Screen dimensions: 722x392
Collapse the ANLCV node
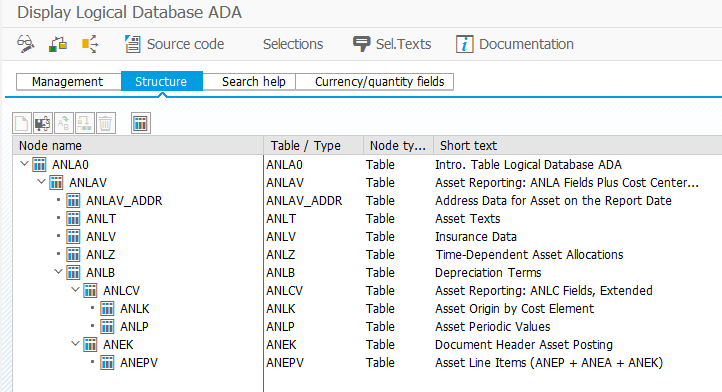coord(76,290)
